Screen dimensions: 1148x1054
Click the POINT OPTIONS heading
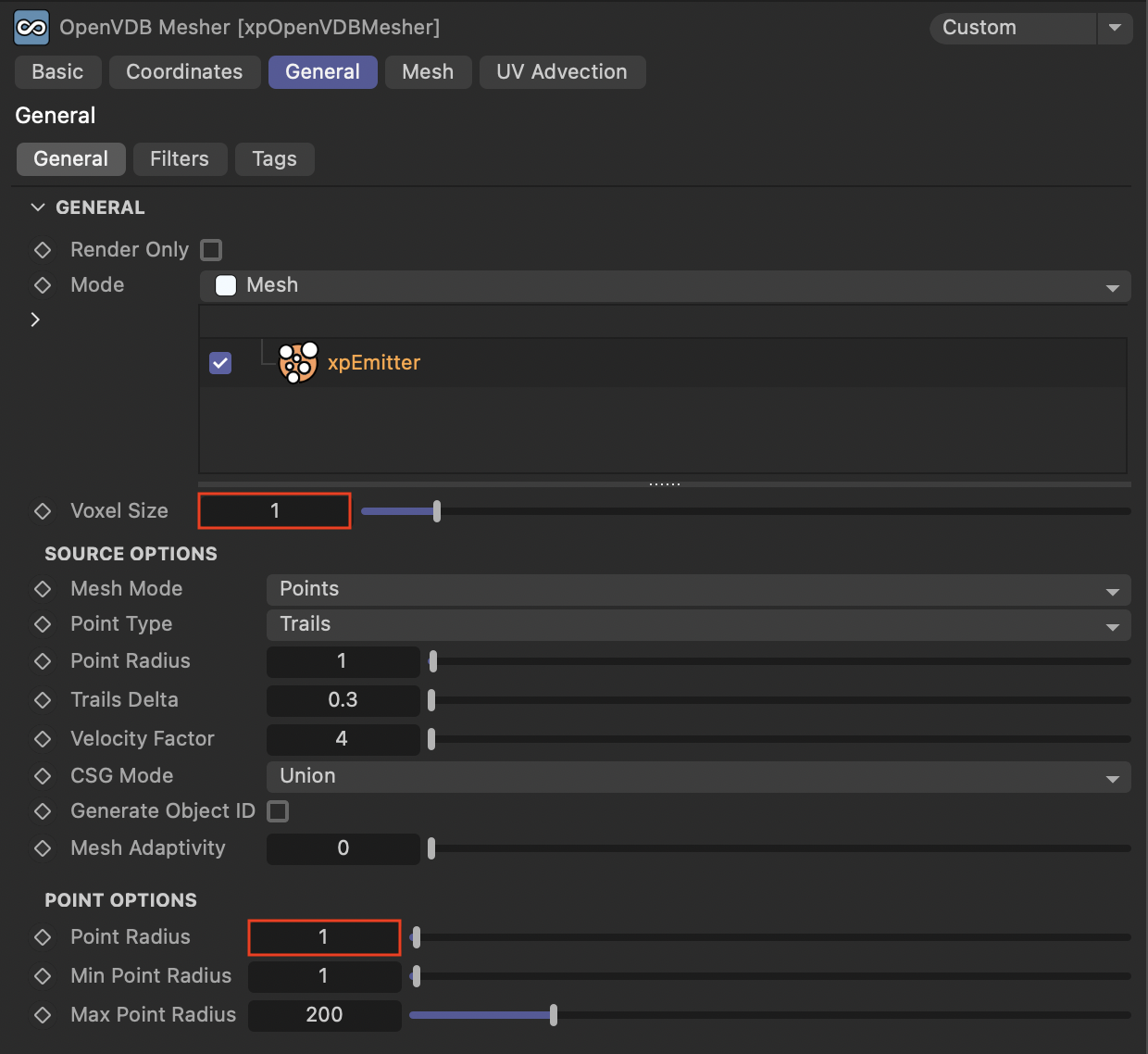[120, 900]
